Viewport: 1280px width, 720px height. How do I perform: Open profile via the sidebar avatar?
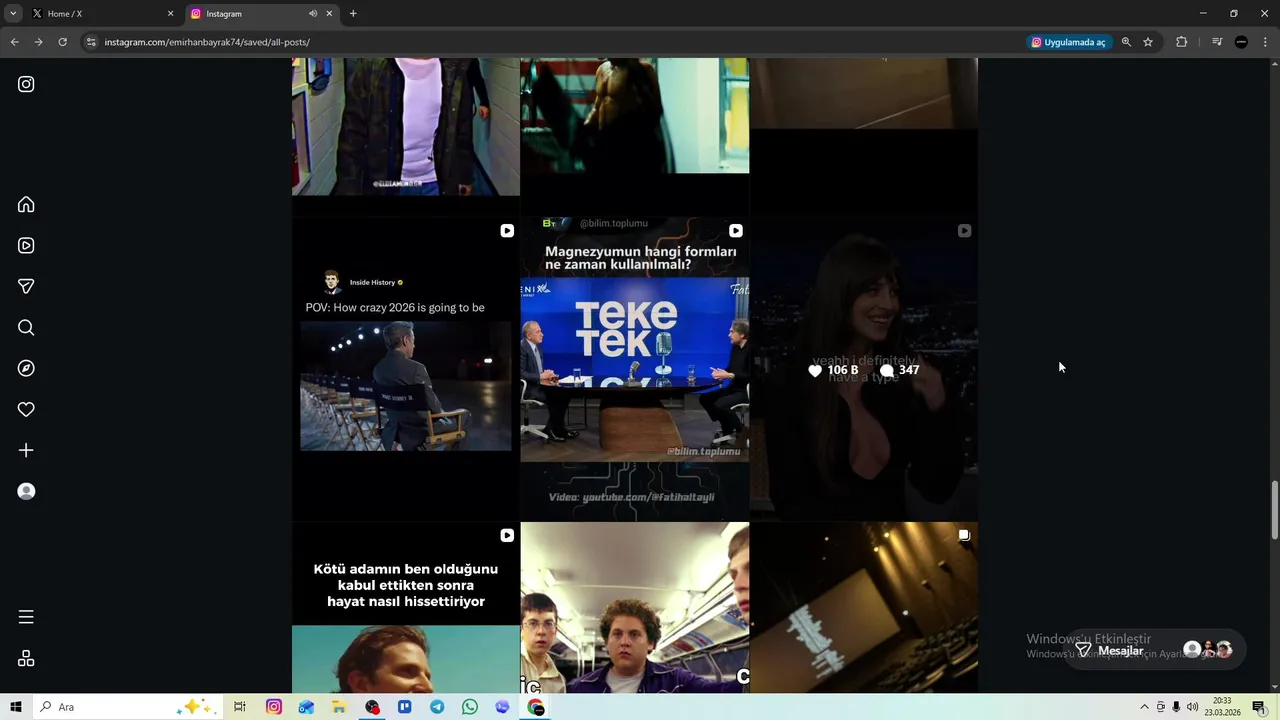26,491
